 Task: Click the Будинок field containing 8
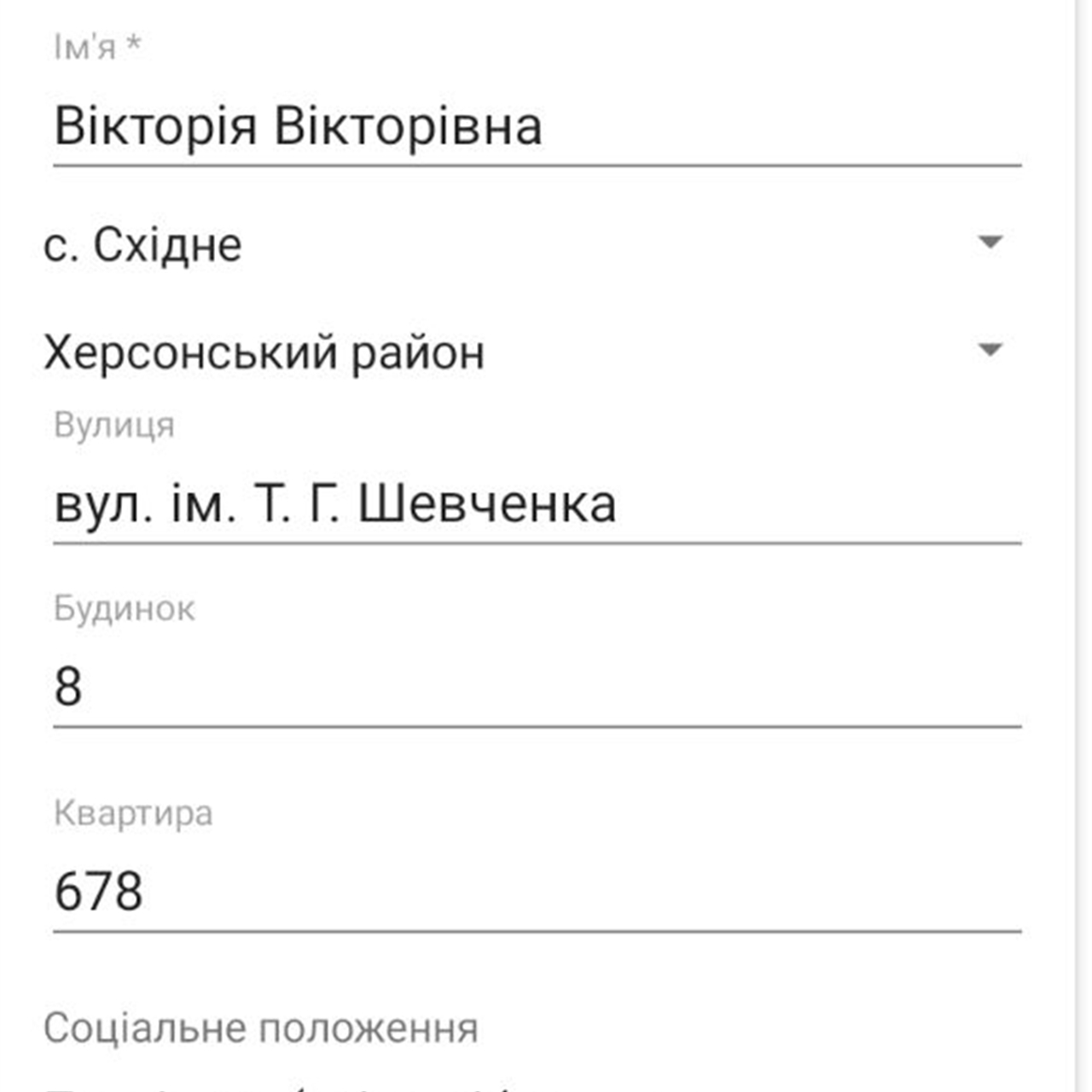[537, 687]
